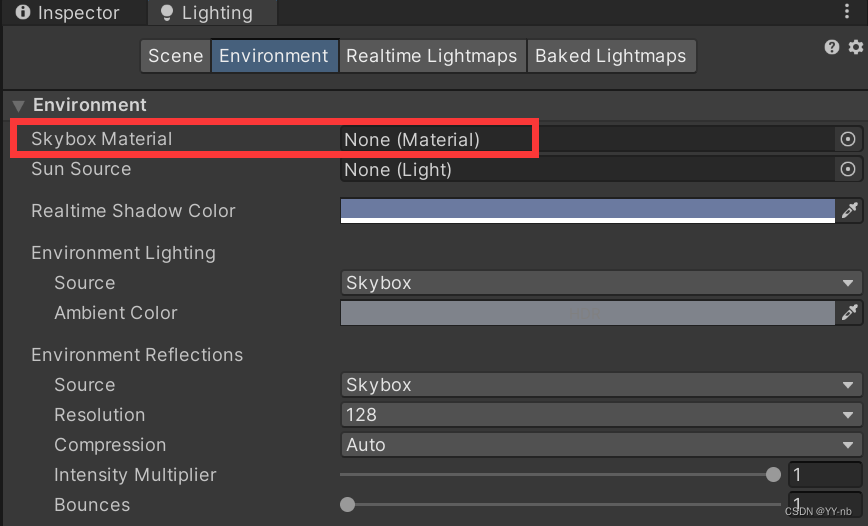Viewport: 868px width, 526px height.
Task: Open the Sun Source object picker
Action: click(848, 169)
